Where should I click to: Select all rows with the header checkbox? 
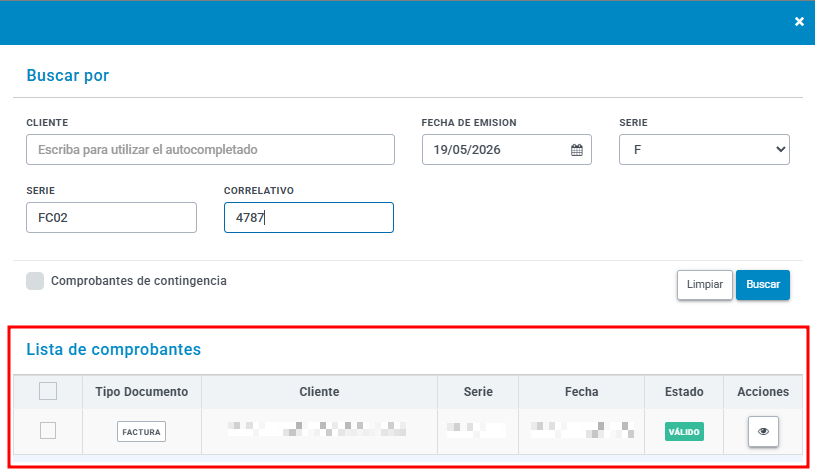click(x=48, y=391)
